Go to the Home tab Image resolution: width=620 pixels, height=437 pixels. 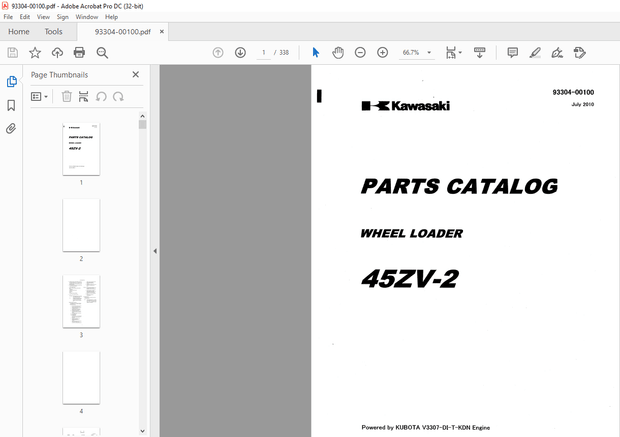[18, 31]
